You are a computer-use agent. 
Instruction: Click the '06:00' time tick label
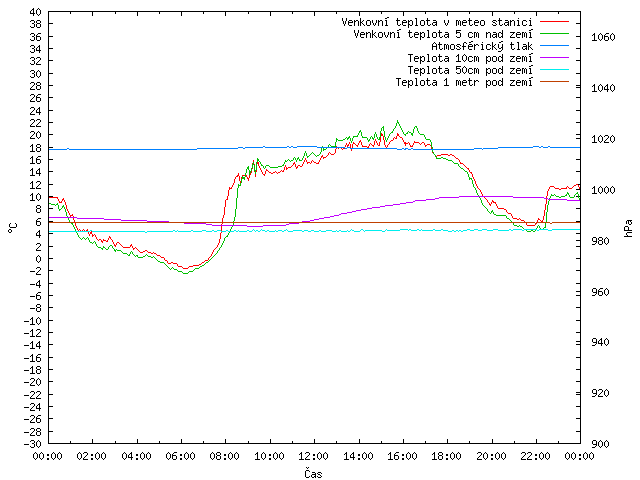click(x=180, y=456)
